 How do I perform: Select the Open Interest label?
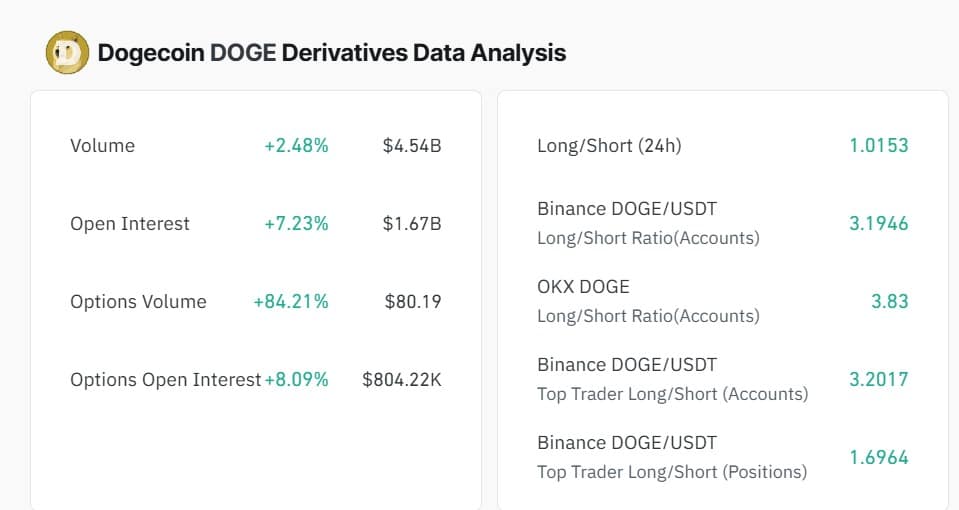tap(130, 224)
